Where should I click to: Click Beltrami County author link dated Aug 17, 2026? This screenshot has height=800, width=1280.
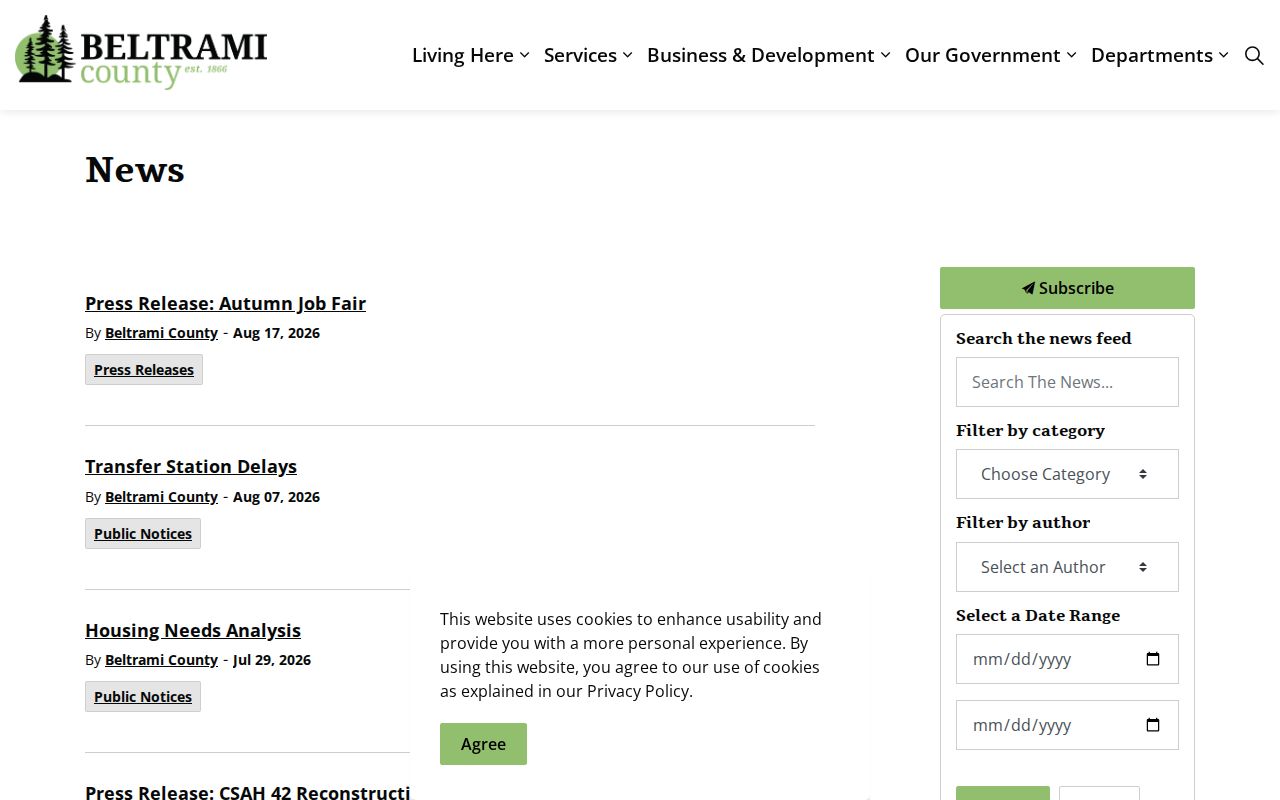point(161,333)
